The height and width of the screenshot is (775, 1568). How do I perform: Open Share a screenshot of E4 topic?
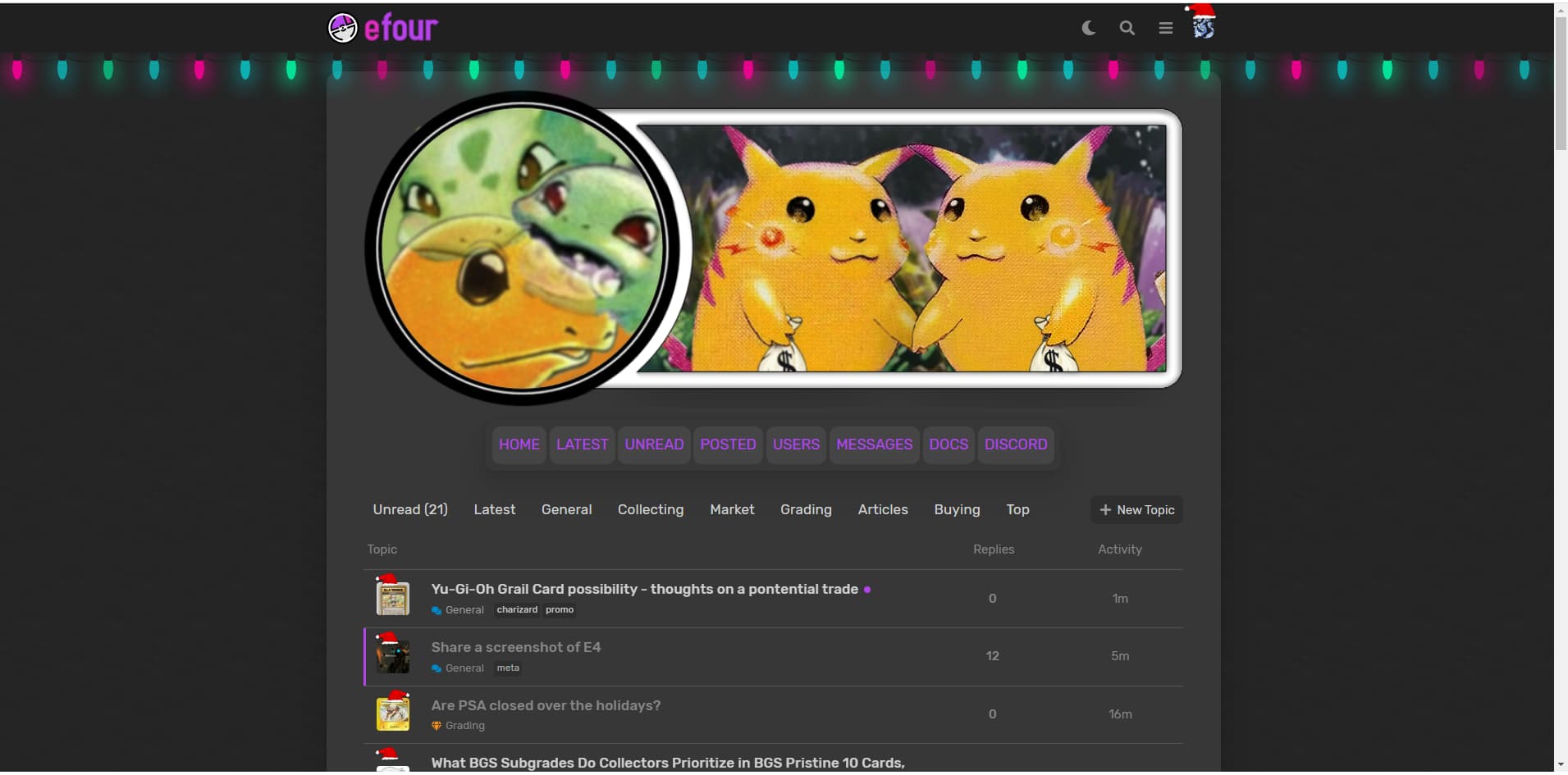(x=516, y=647)
